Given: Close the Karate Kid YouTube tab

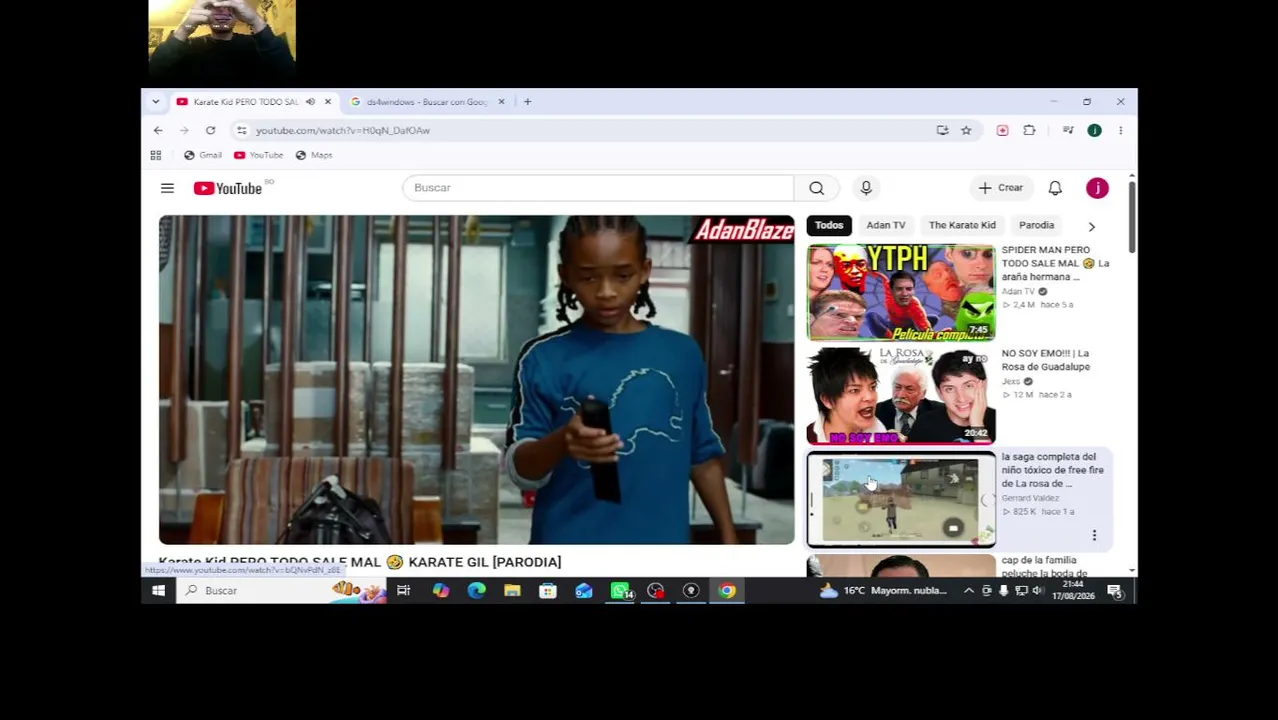Looking at the screenshot, I should click(327, 101).
